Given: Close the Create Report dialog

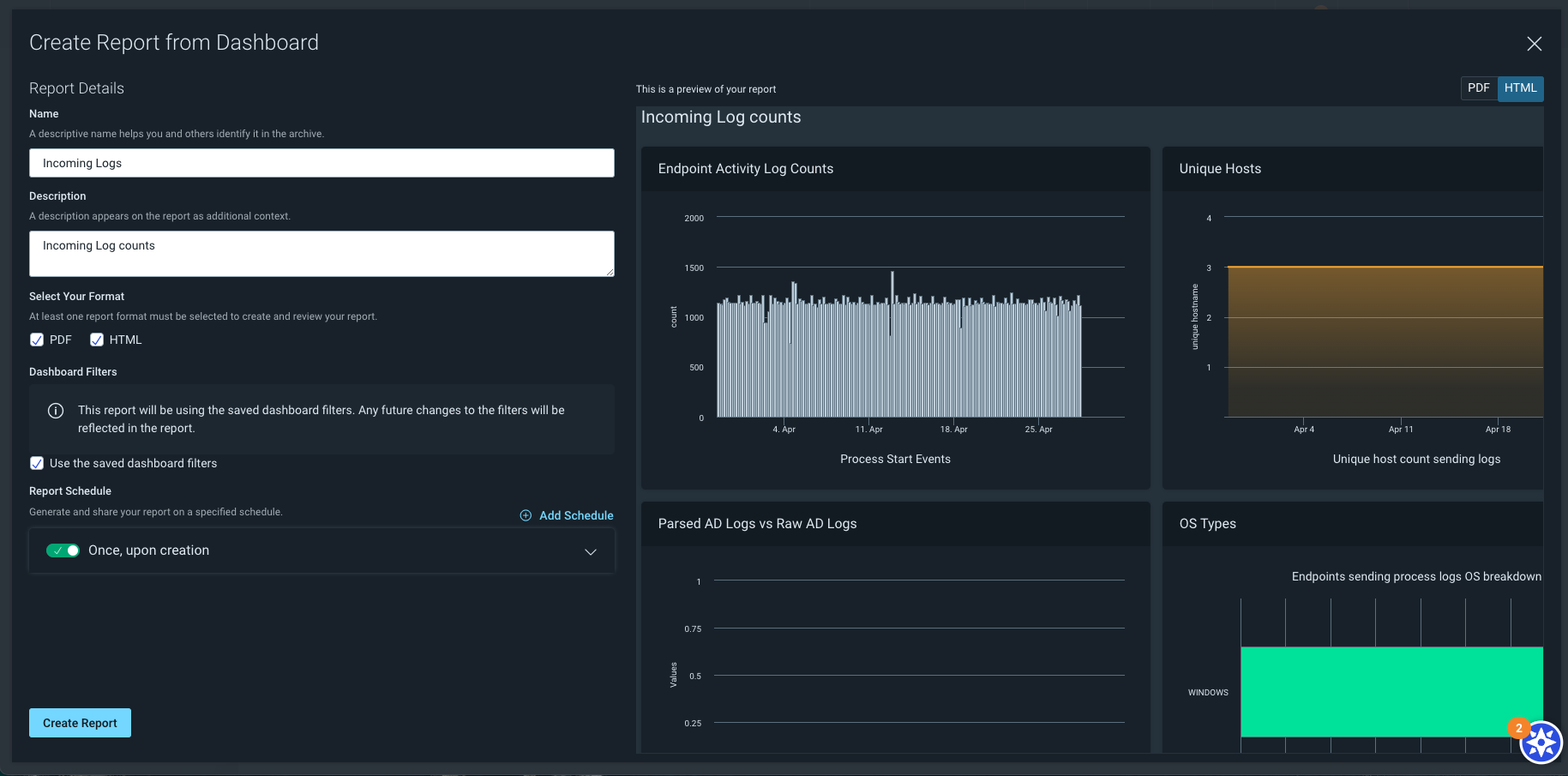Looking at the screenshot, I should (x=1534, y=44).
